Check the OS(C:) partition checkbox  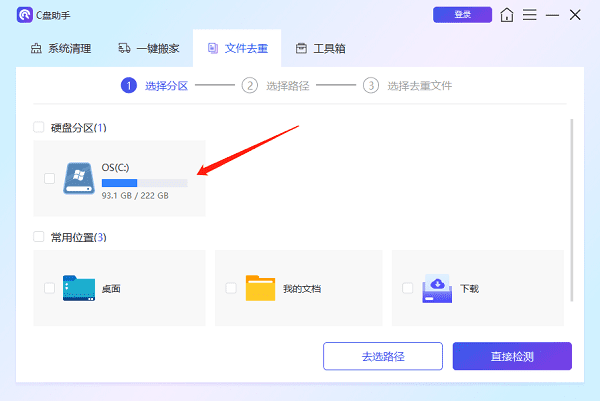click(50, 179)
